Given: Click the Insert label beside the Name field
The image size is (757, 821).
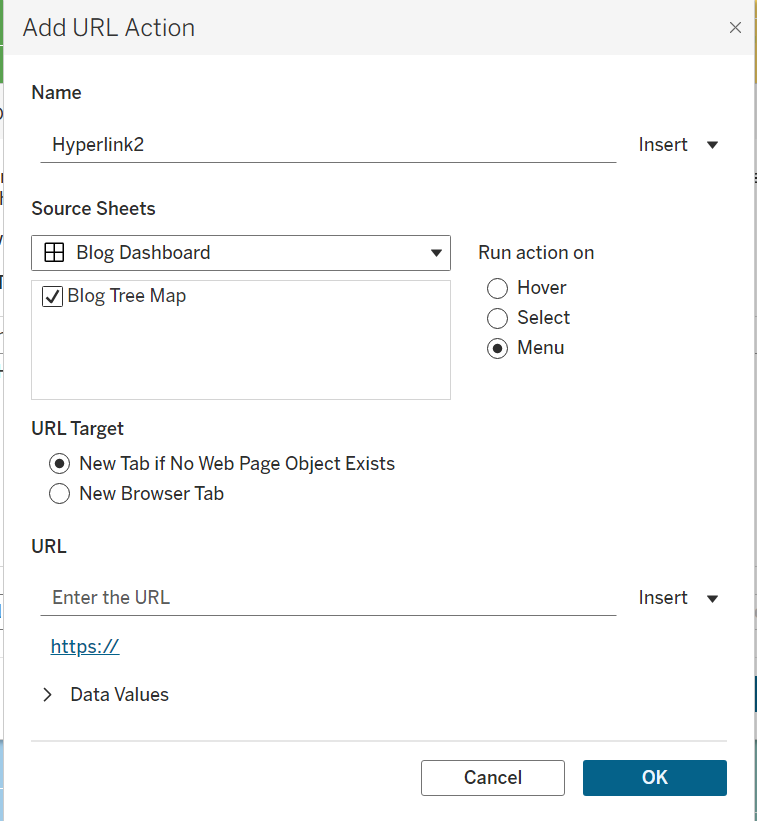Looking at the screenshot, I should [663, 145].
